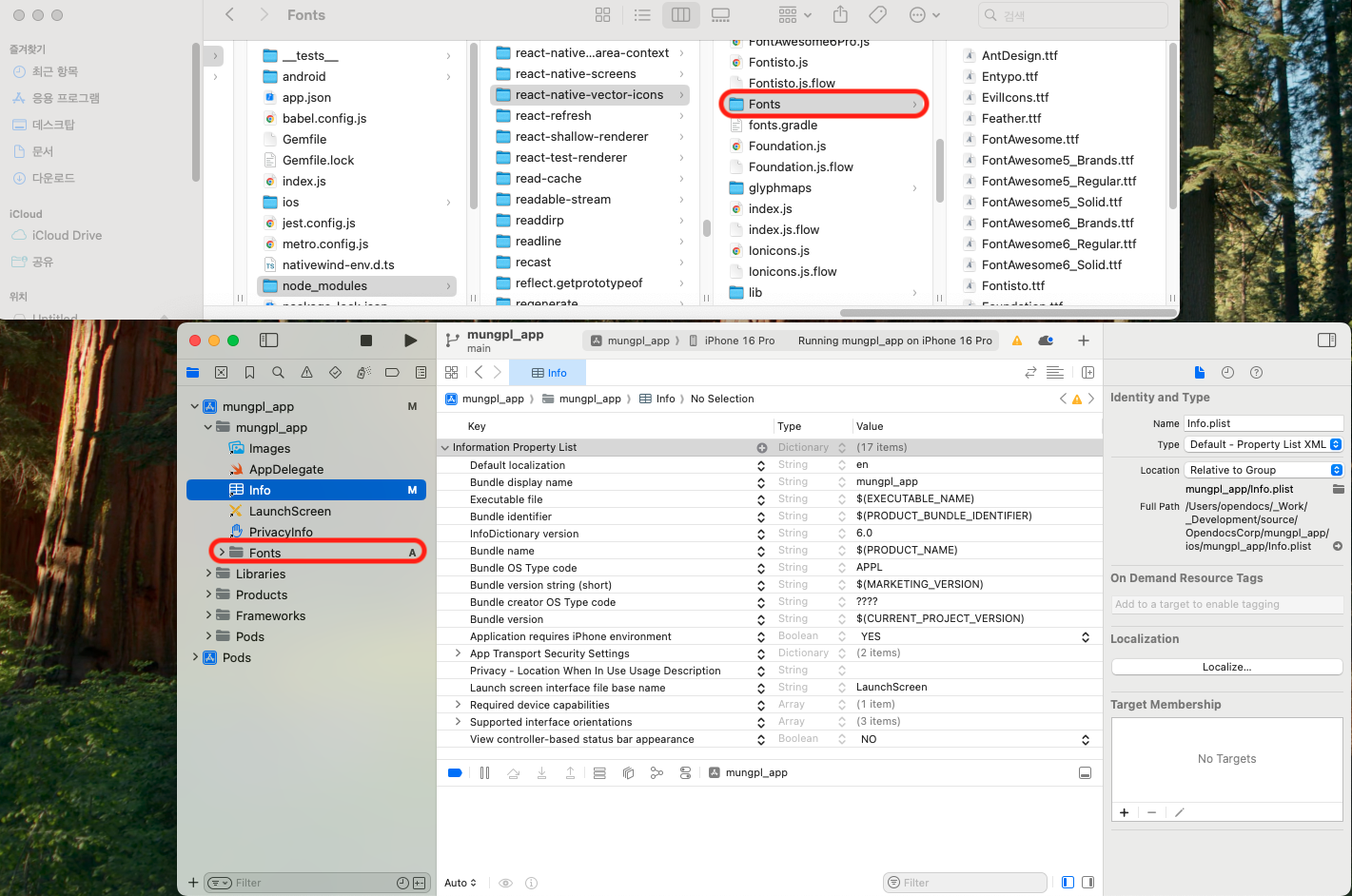Open environment overrides in debug bar
The width and height of the screenshot is (1352, 896).
tap(685, 773)
